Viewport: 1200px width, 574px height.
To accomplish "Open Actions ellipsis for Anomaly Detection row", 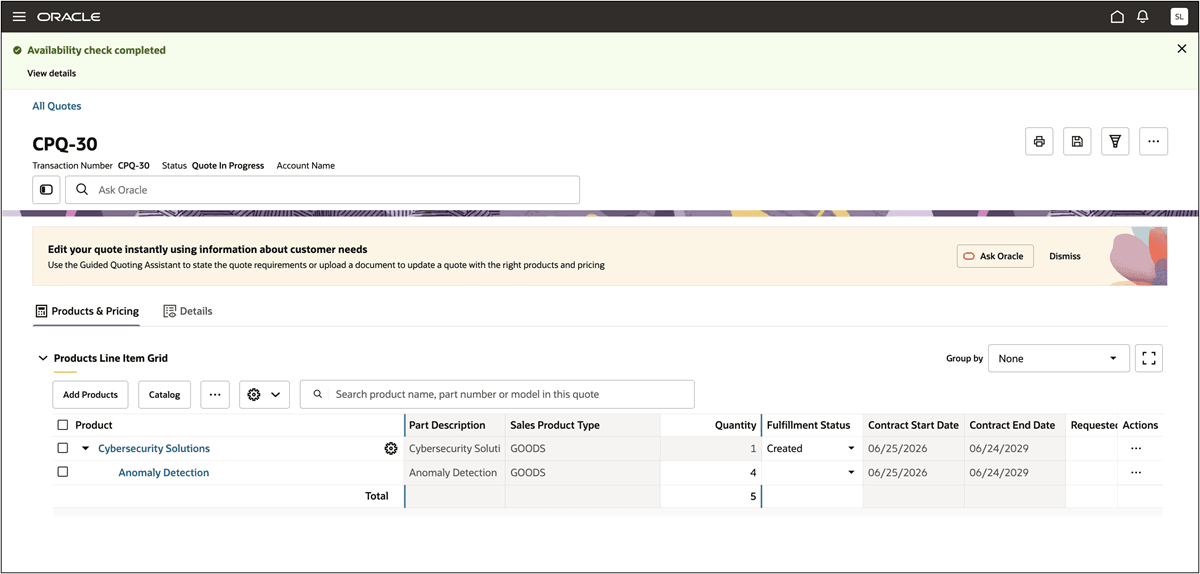I will 1136,473.
